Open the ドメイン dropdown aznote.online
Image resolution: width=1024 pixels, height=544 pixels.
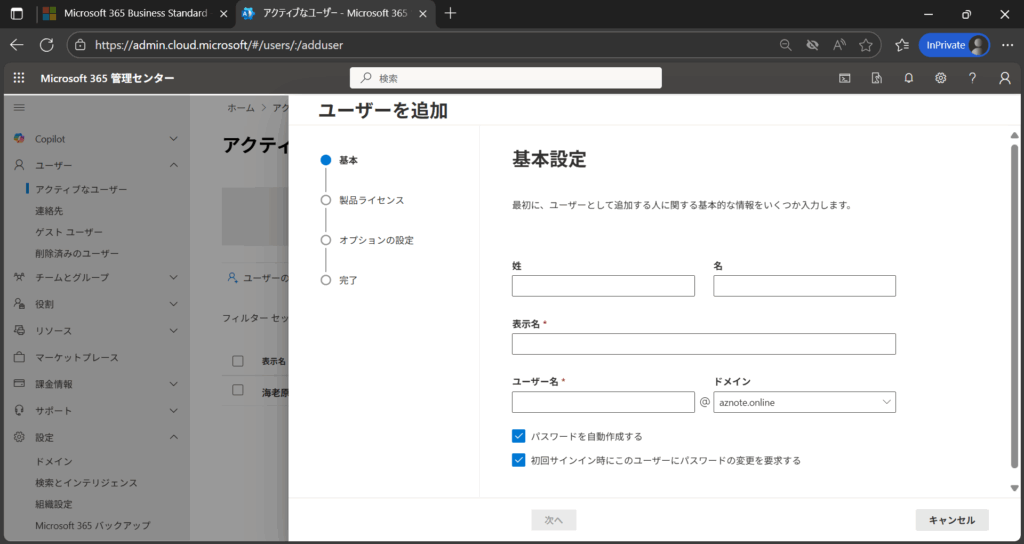point(804,402)
